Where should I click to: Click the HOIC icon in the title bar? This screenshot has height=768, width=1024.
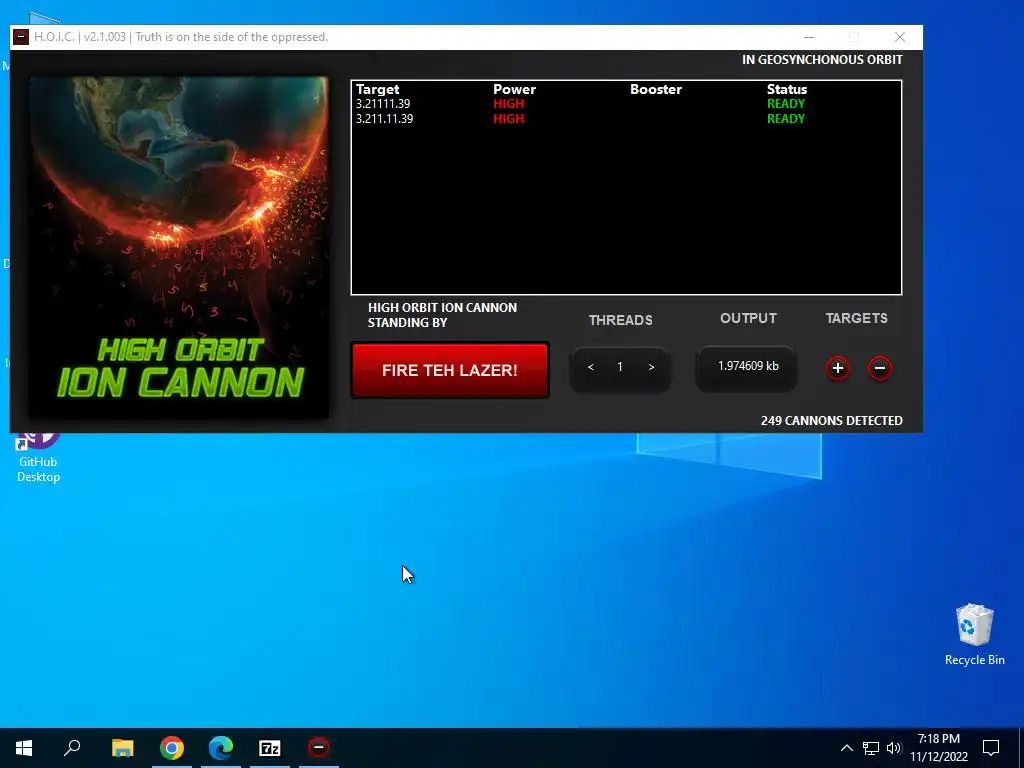[21, 37]
